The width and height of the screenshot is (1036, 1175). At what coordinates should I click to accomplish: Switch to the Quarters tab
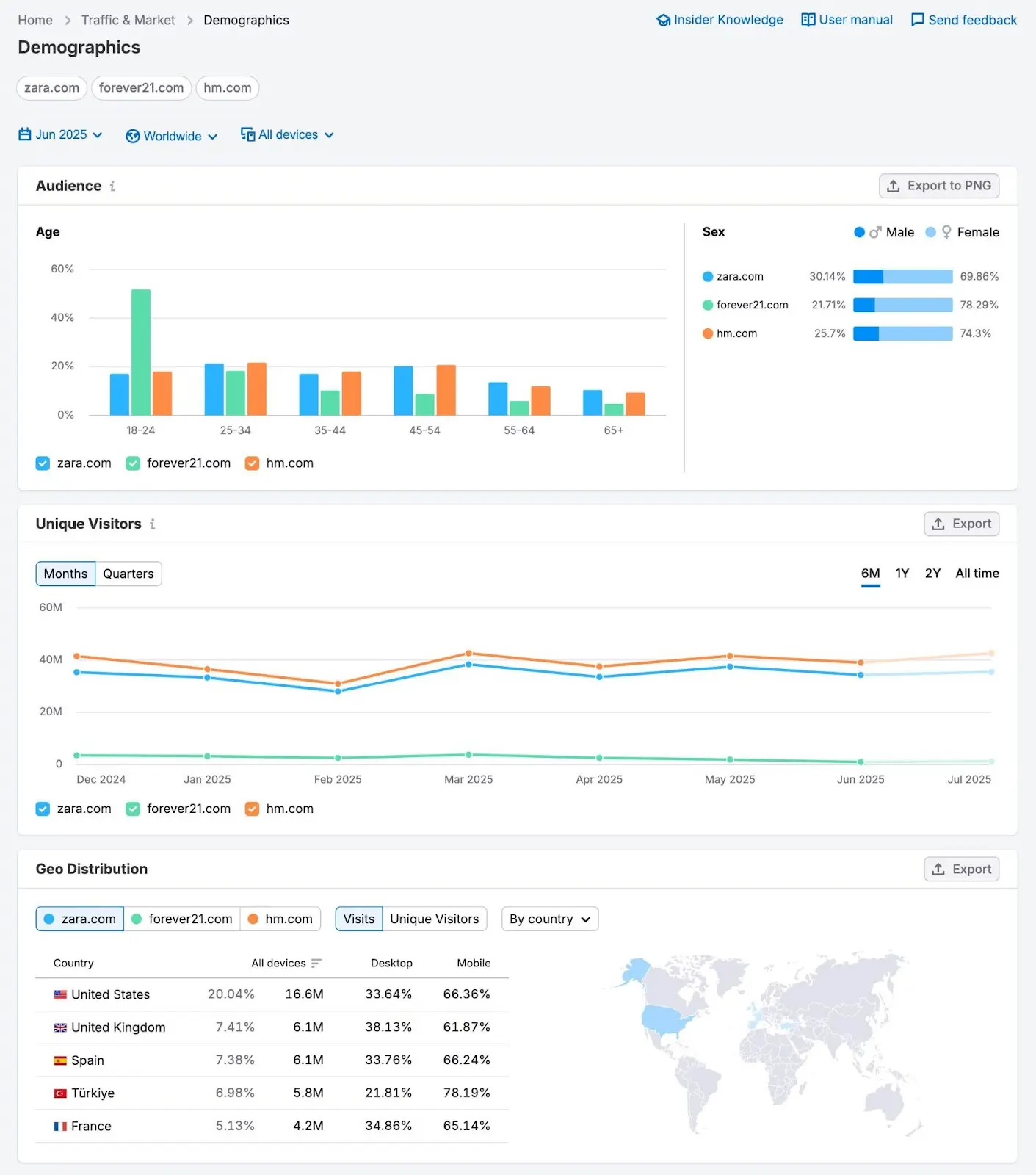point(128,574)
